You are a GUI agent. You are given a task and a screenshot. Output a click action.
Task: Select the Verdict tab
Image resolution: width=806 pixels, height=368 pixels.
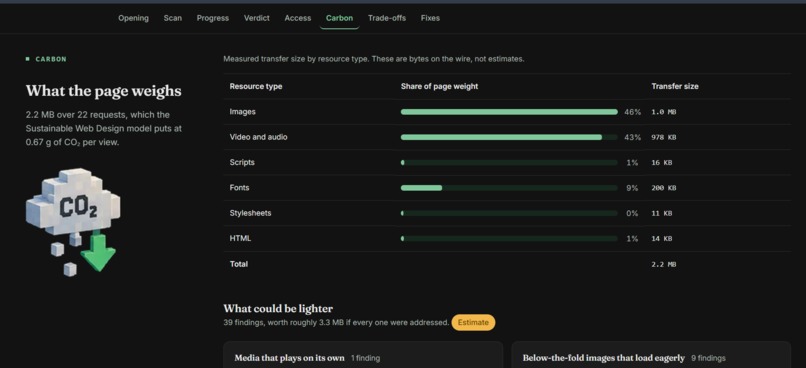pyautogui.click(x=257, y=18)
